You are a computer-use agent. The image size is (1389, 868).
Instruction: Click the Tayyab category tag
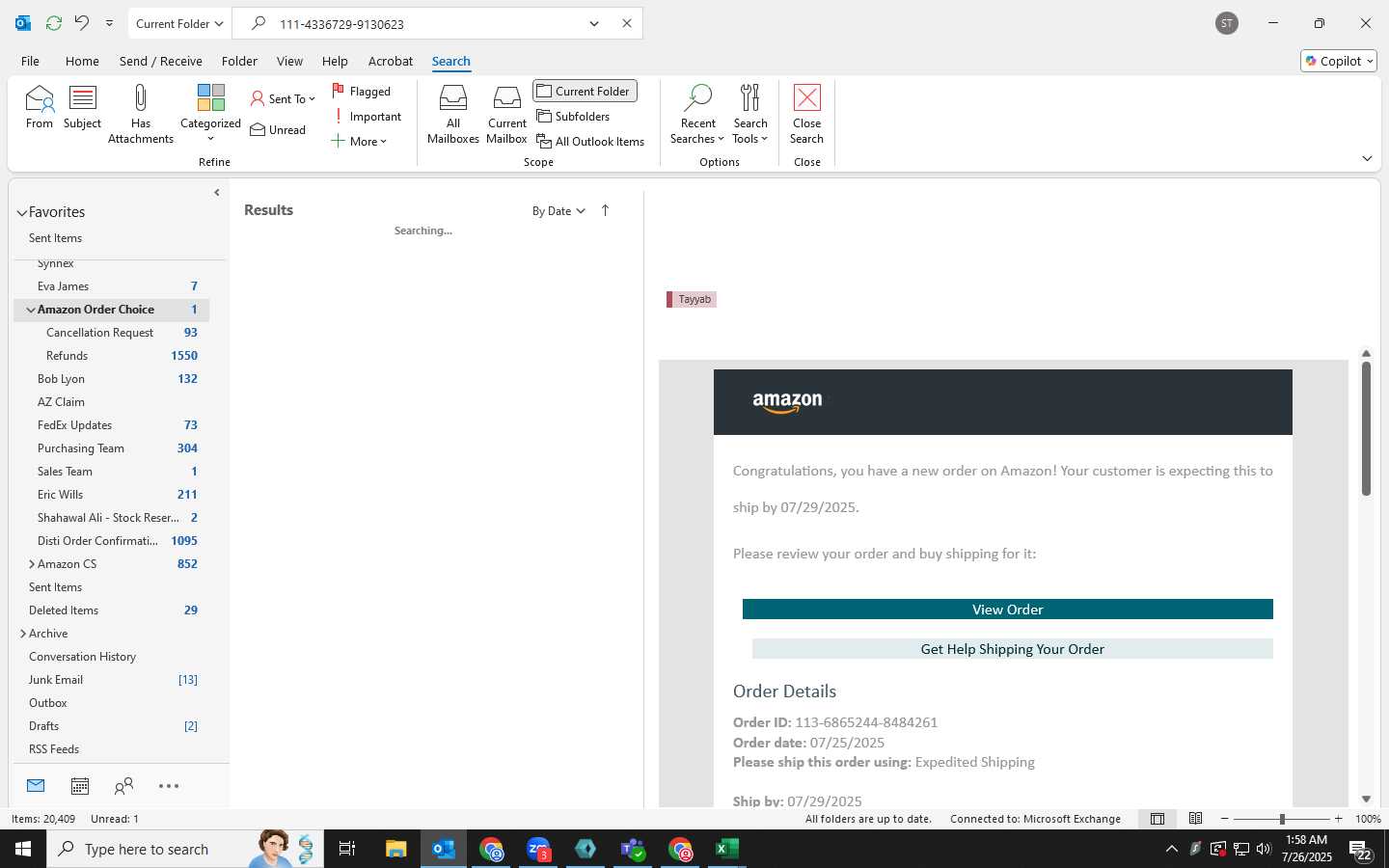tap(691, 299)
